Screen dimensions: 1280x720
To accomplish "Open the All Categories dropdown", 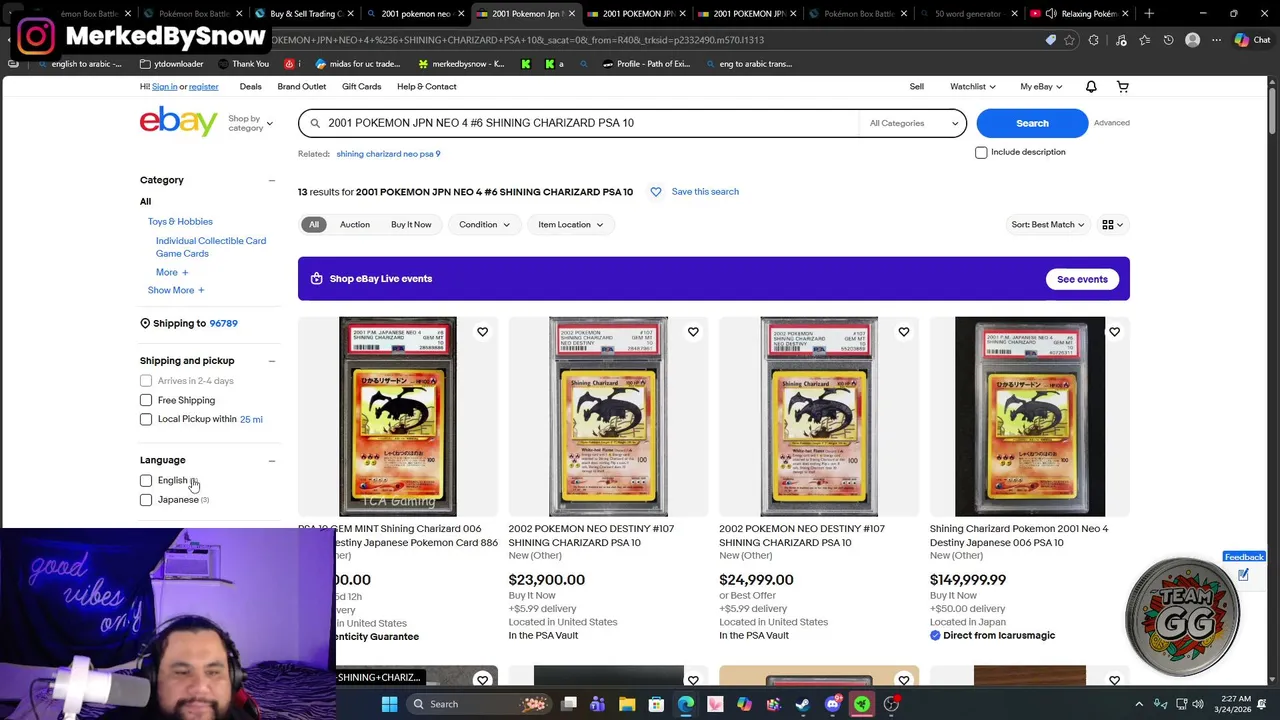I will [x=913, y=123].
